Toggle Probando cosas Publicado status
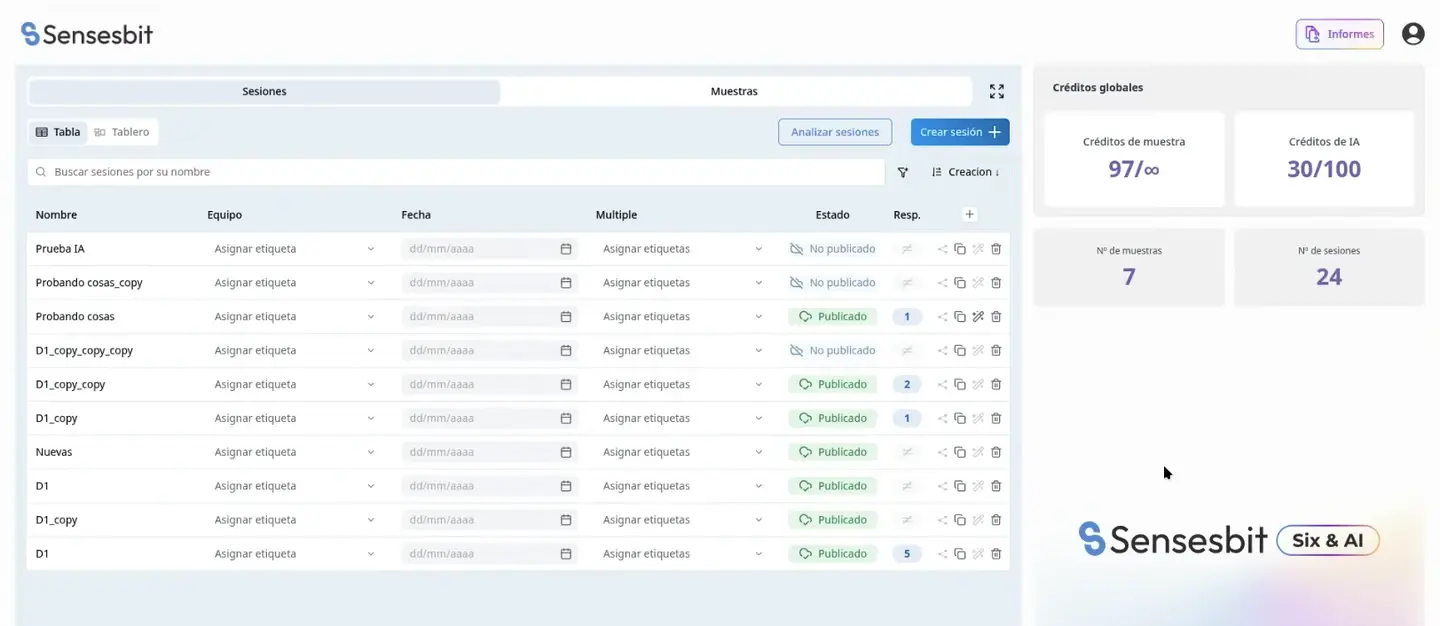Viewport: 1440px width, 626px height. coord(833,317)
